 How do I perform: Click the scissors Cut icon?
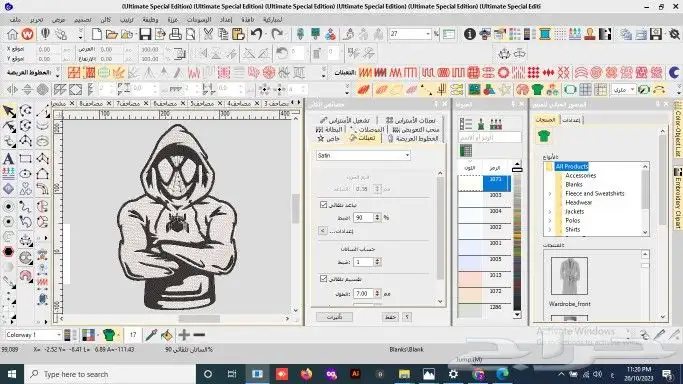coord(208,34)
